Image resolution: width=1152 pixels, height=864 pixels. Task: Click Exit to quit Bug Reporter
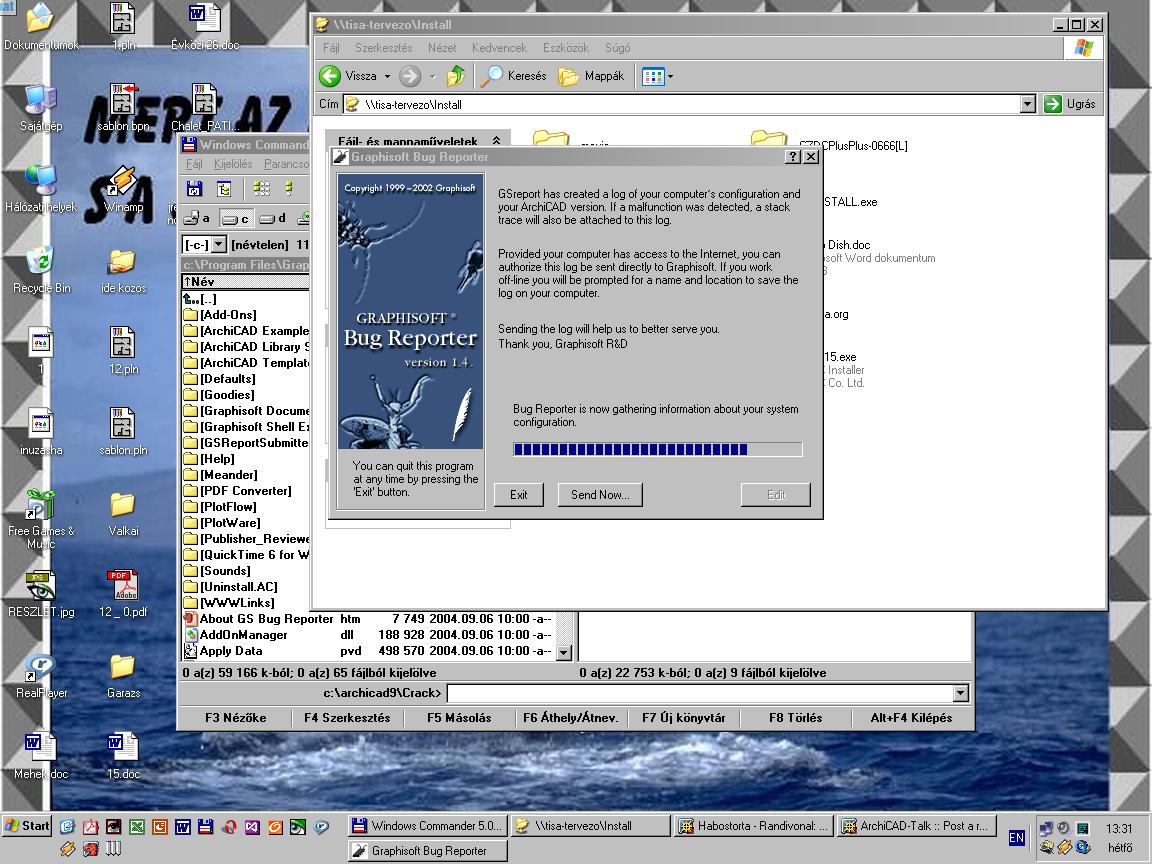click(518, 494)
